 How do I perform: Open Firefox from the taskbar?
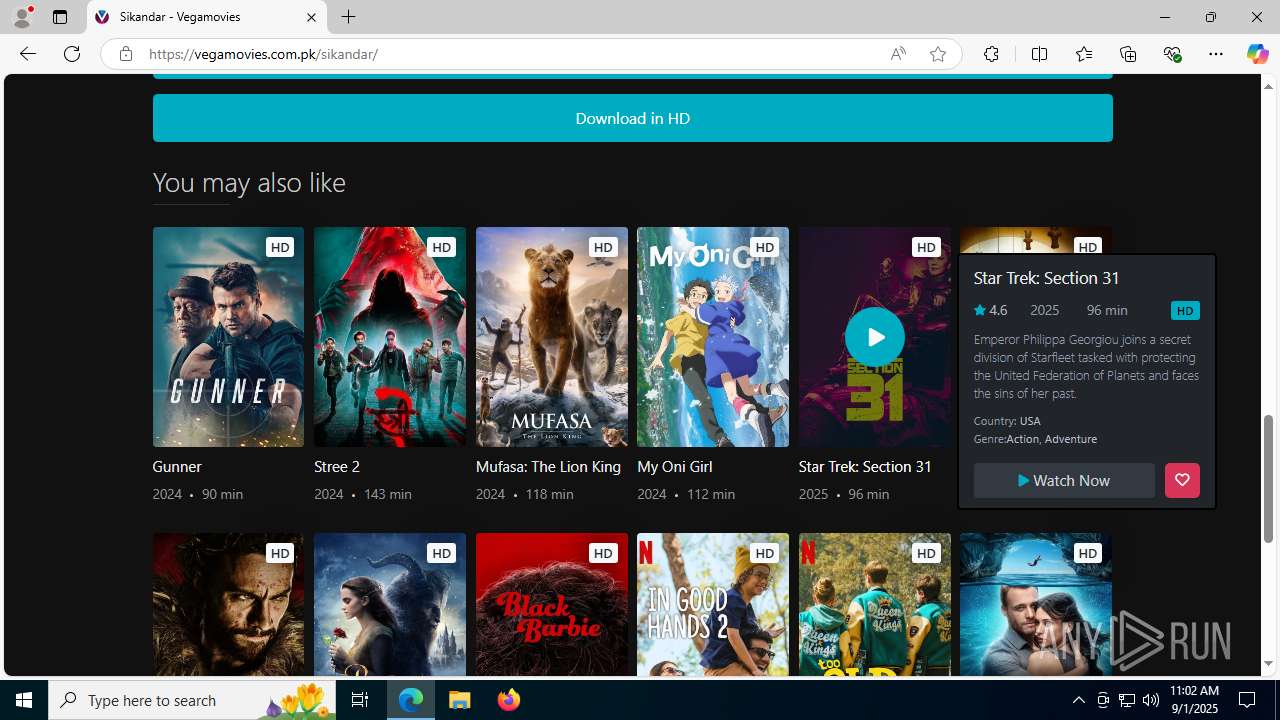tap(509, 700)
